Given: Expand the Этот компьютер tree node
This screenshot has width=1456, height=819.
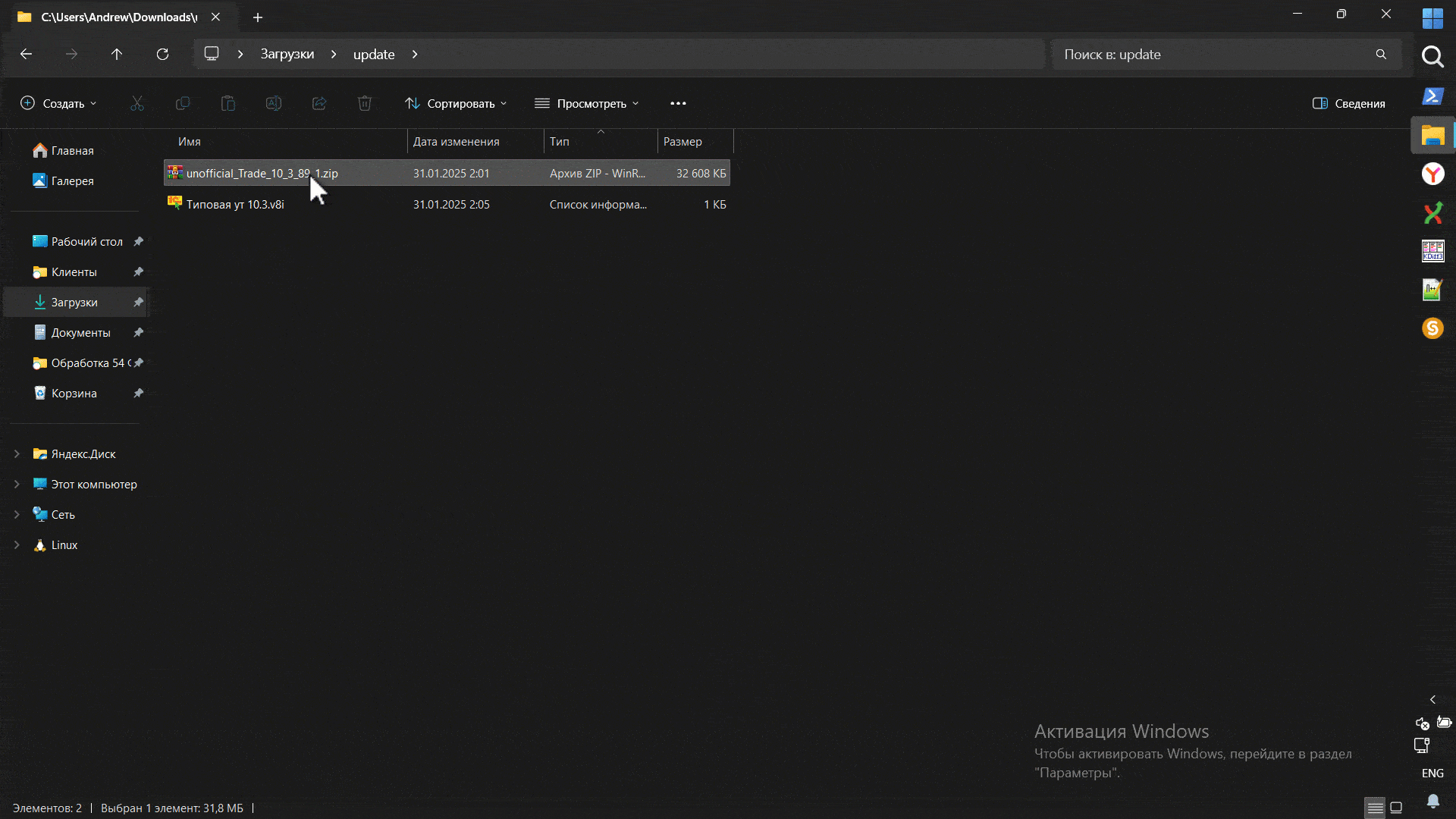Looking at the screenshot, I should click(17, 485).
